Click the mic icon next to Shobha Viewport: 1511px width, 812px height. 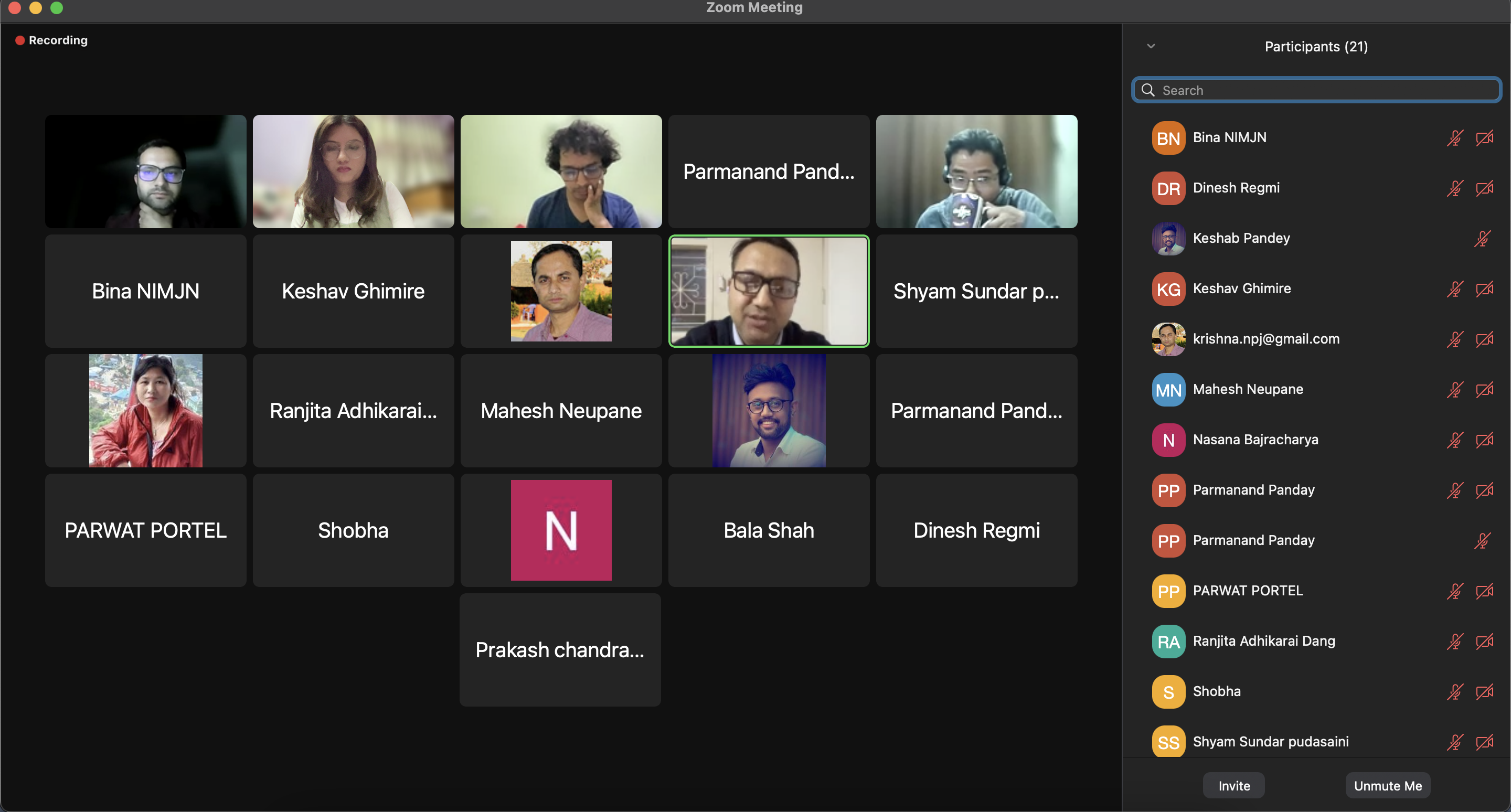(x=1455, y=692)
